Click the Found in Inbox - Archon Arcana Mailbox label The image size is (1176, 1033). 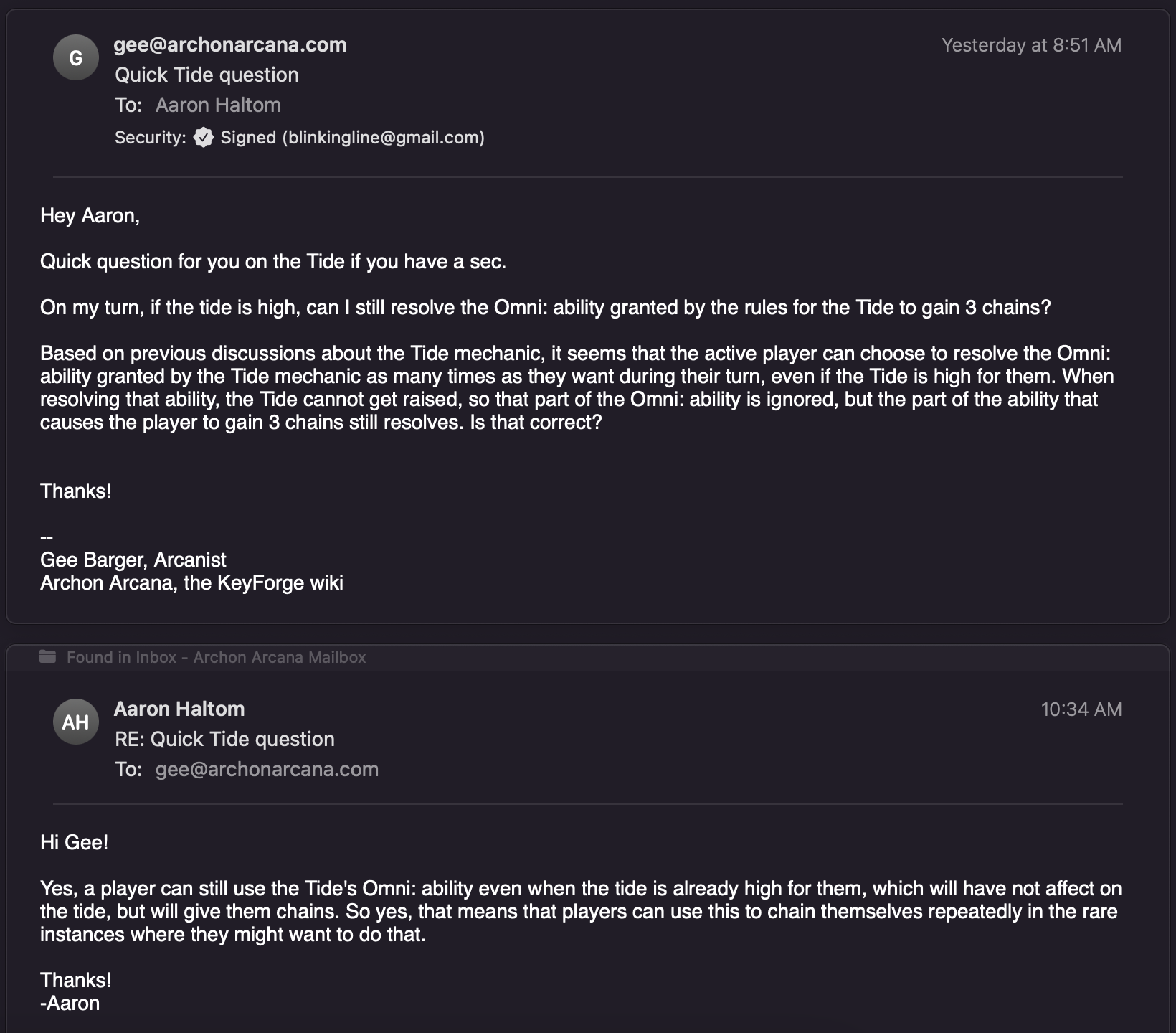coord(216,657)
